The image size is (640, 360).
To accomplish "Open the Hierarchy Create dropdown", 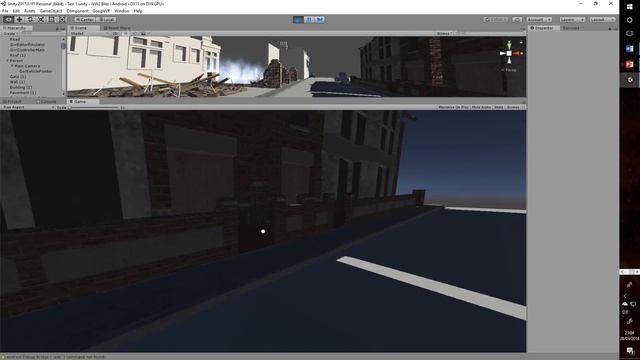I will (x=10, y=33).
